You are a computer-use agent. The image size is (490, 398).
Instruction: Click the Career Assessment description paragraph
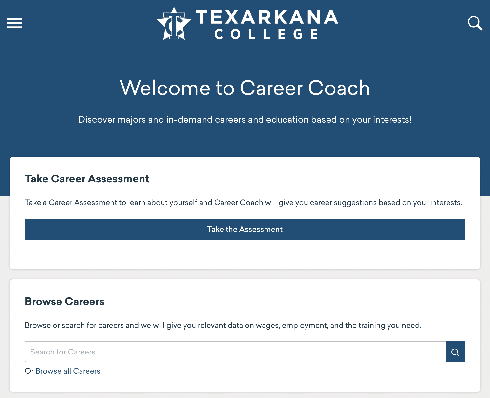pyautogui.click(x=244, y=202)
